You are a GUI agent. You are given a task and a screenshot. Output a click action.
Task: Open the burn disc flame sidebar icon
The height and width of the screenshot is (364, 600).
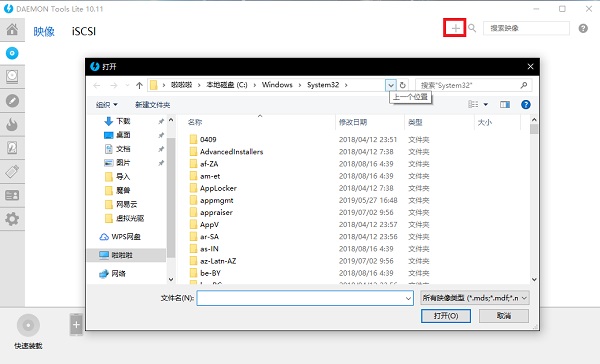coord(12,124)
